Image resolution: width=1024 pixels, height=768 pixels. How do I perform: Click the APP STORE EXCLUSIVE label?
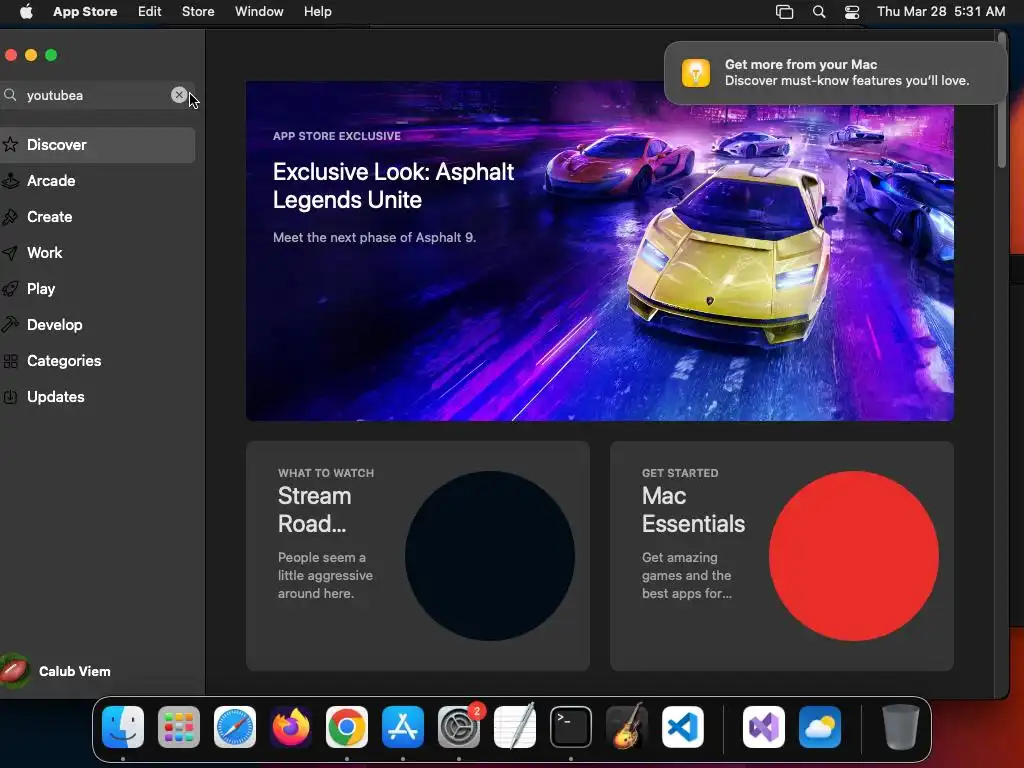[x=337, y=136]
